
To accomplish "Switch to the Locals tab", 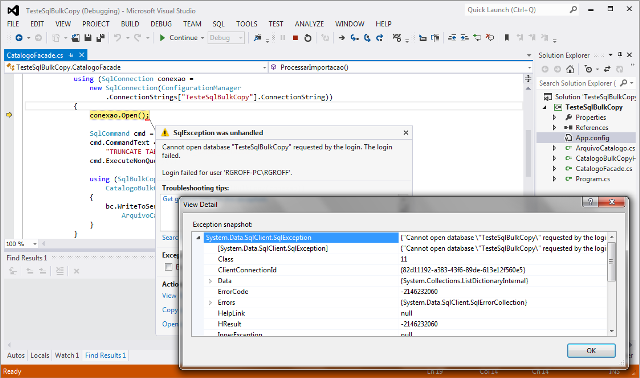I will 40,356.
